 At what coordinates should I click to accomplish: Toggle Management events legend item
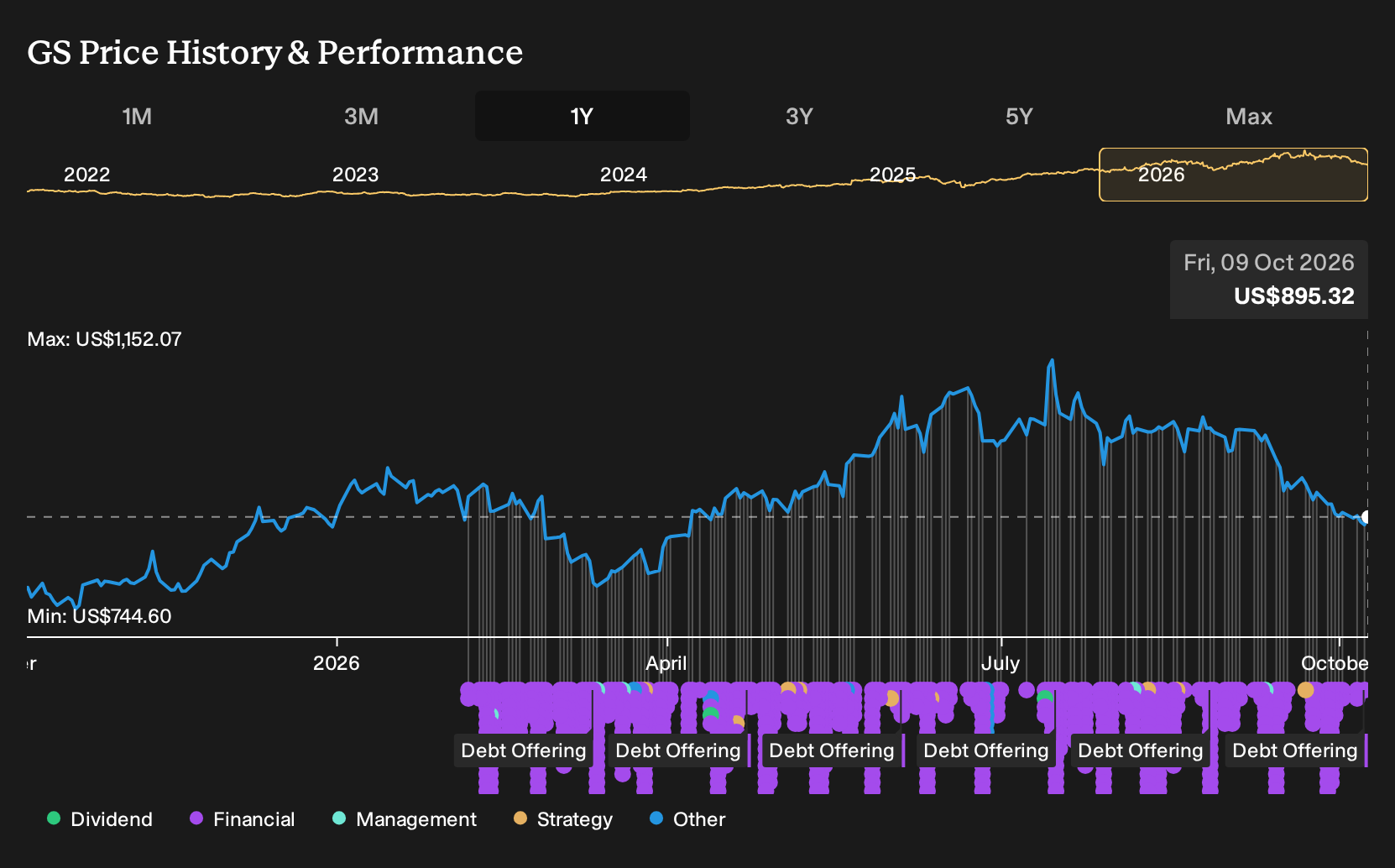pyautogui.click(x=404, y=818)
